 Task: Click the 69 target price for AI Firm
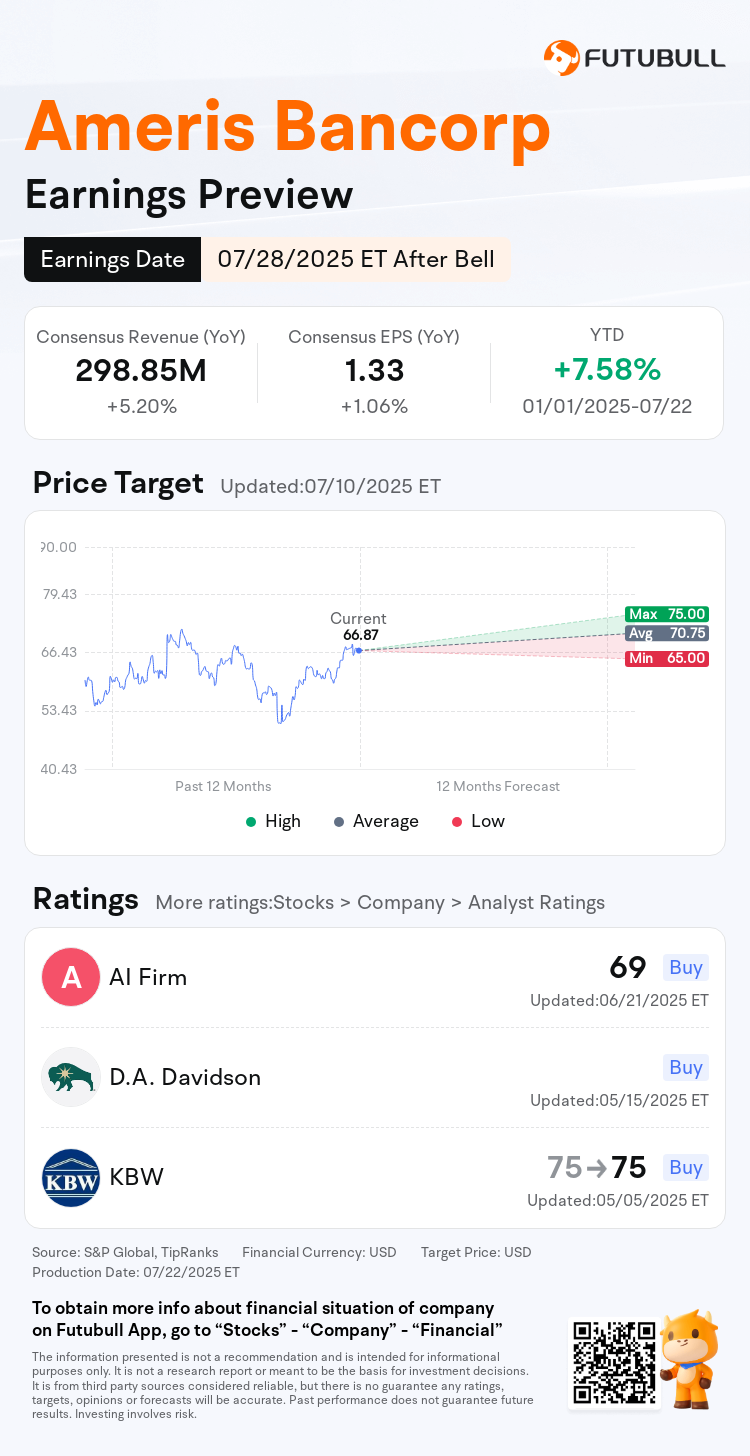pyautogui.click(x=628, y=967)
